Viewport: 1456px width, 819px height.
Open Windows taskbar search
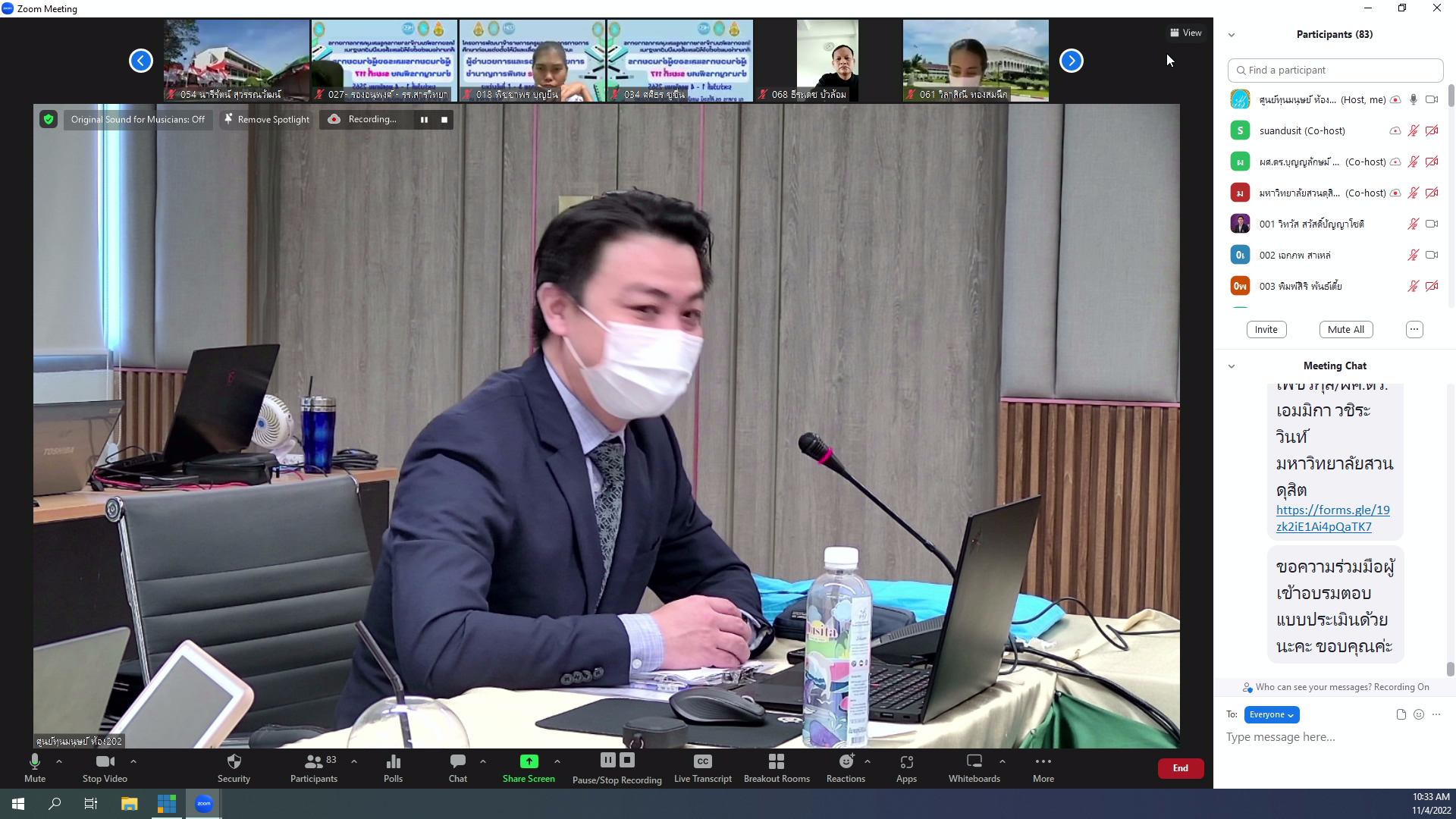tap(55, 804)
